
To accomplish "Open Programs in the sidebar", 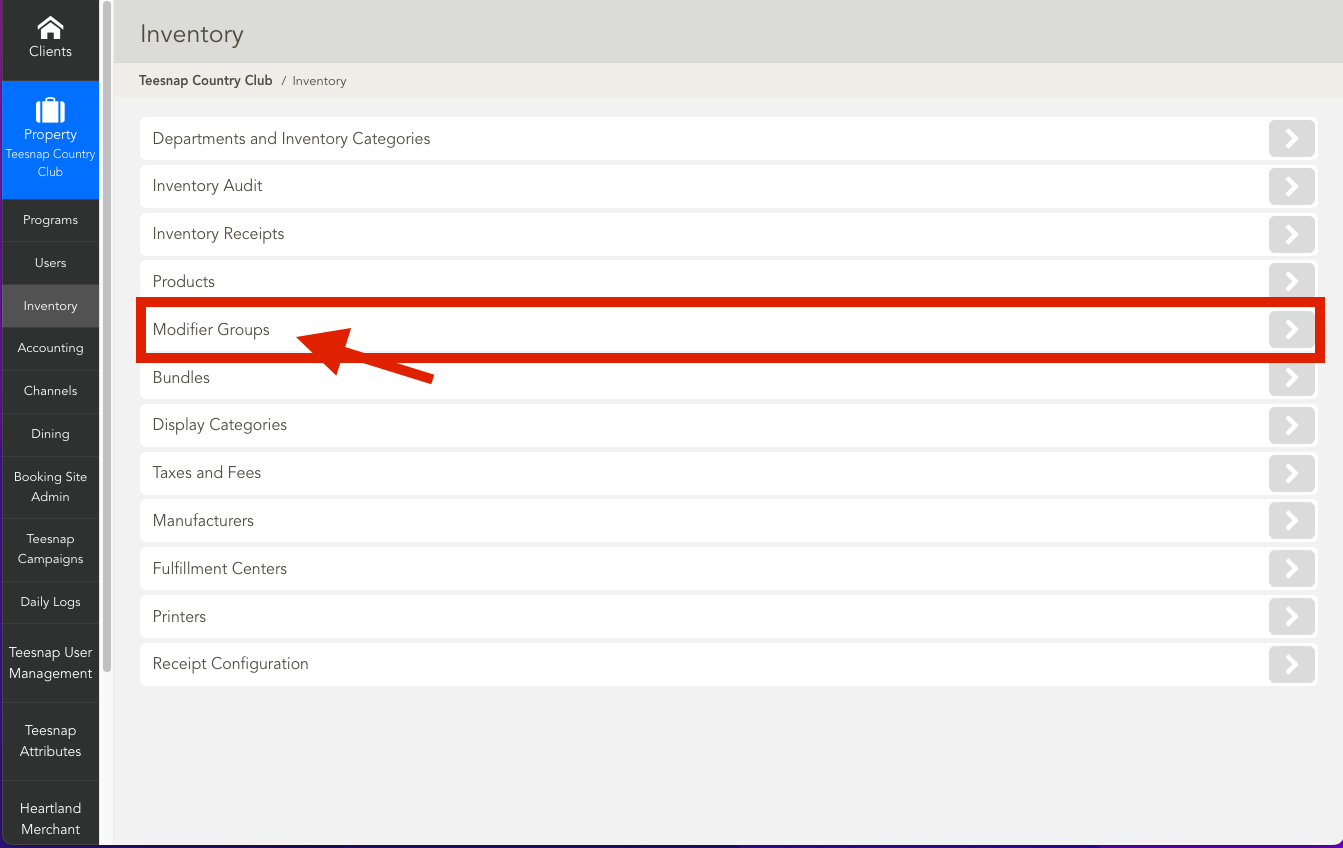I will [50, 220].
